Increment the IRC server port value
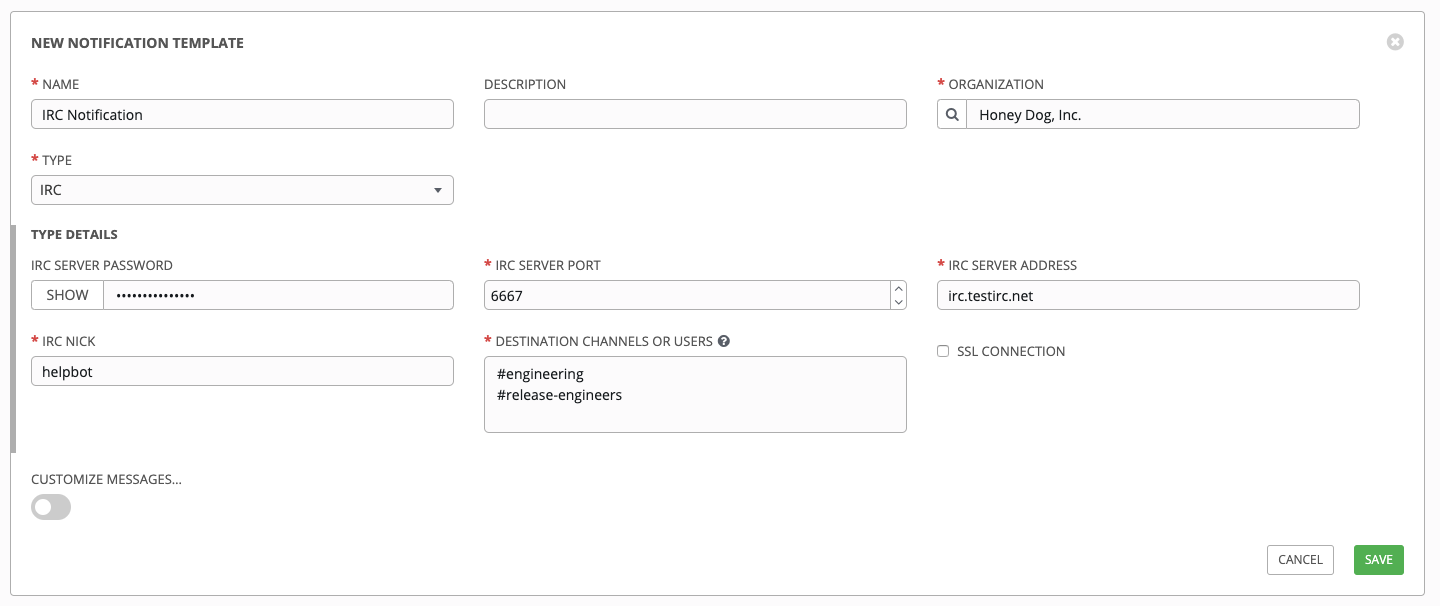The image size is (1440, 606). [898, 289]
